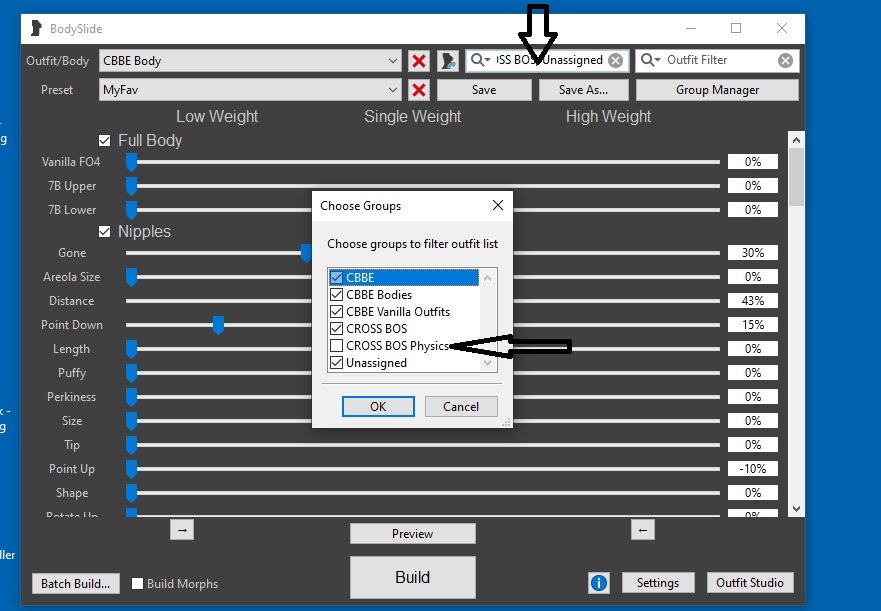Click the Point Down slider handle
This screenshot has height=611, width=881.
218,325
